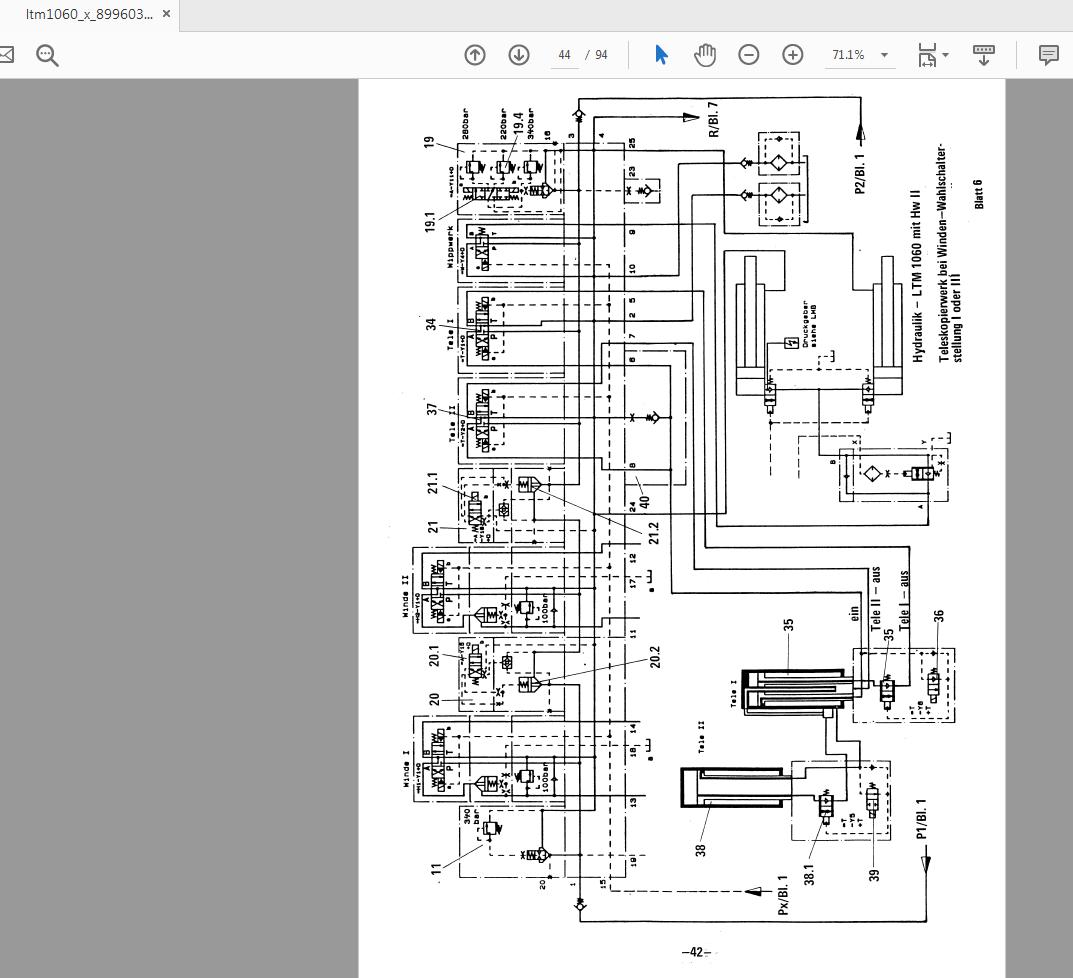Click the fit page scrolling icon

pos(927,55)
